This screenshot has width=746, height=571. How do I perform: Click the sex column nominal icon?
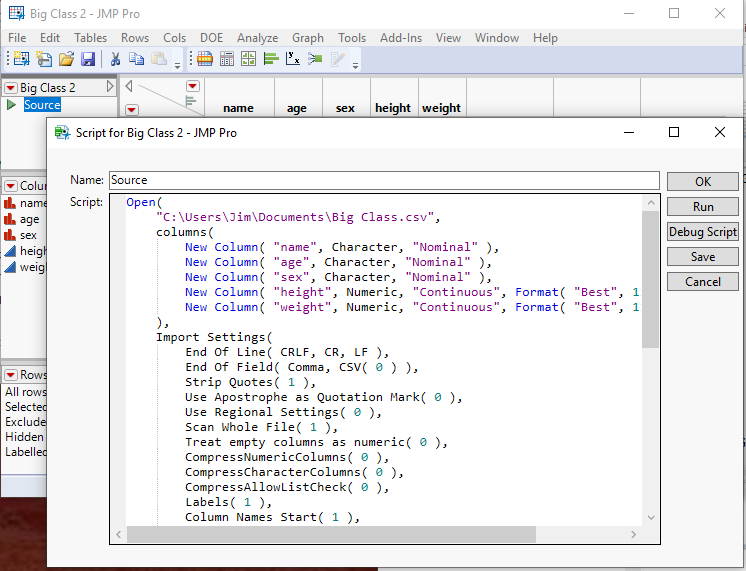(10, 235)
